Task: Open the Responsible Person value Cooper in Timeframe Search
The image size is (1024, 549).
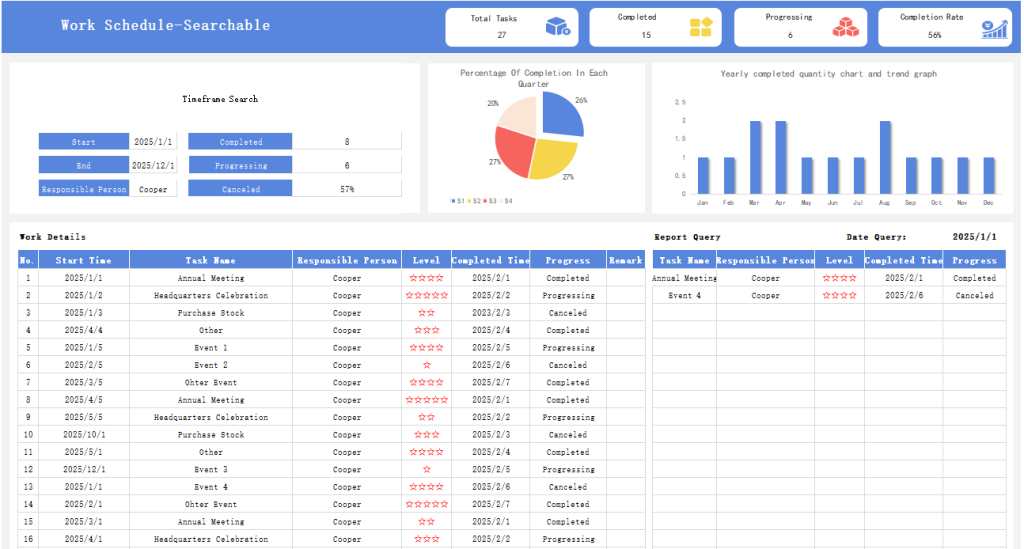Action: coord(153,189)
